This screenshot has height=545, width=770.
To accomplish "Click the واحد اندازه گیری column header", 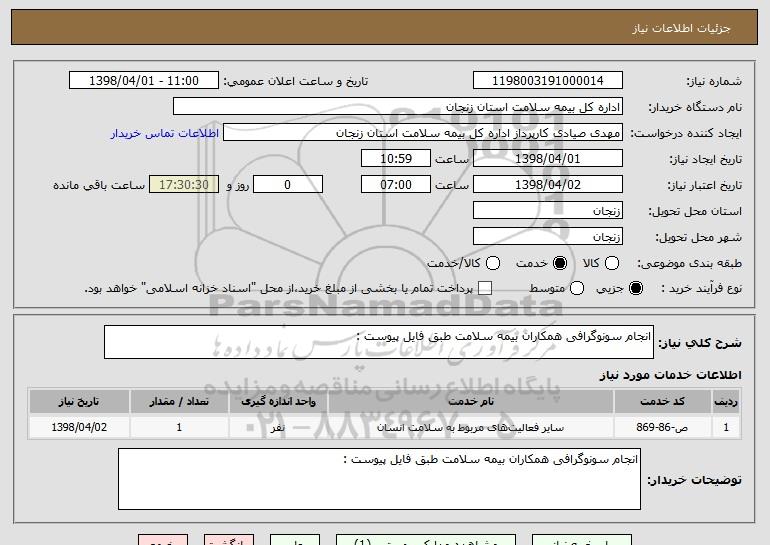I will (x=278, y=402).
